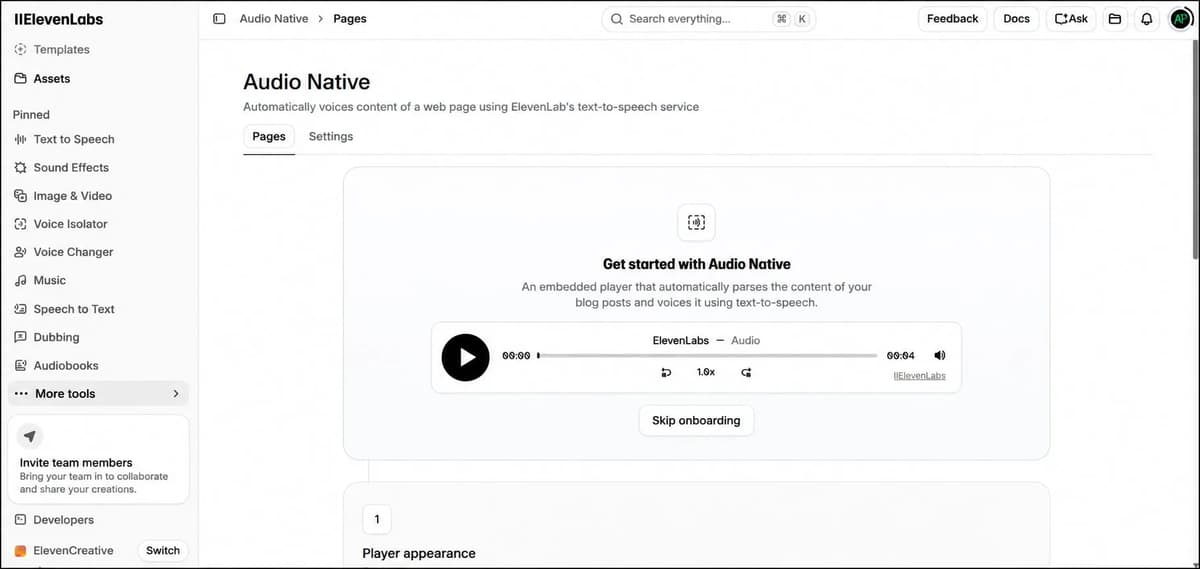Click the Switch button beside ElevenCreative

point(163,551)
